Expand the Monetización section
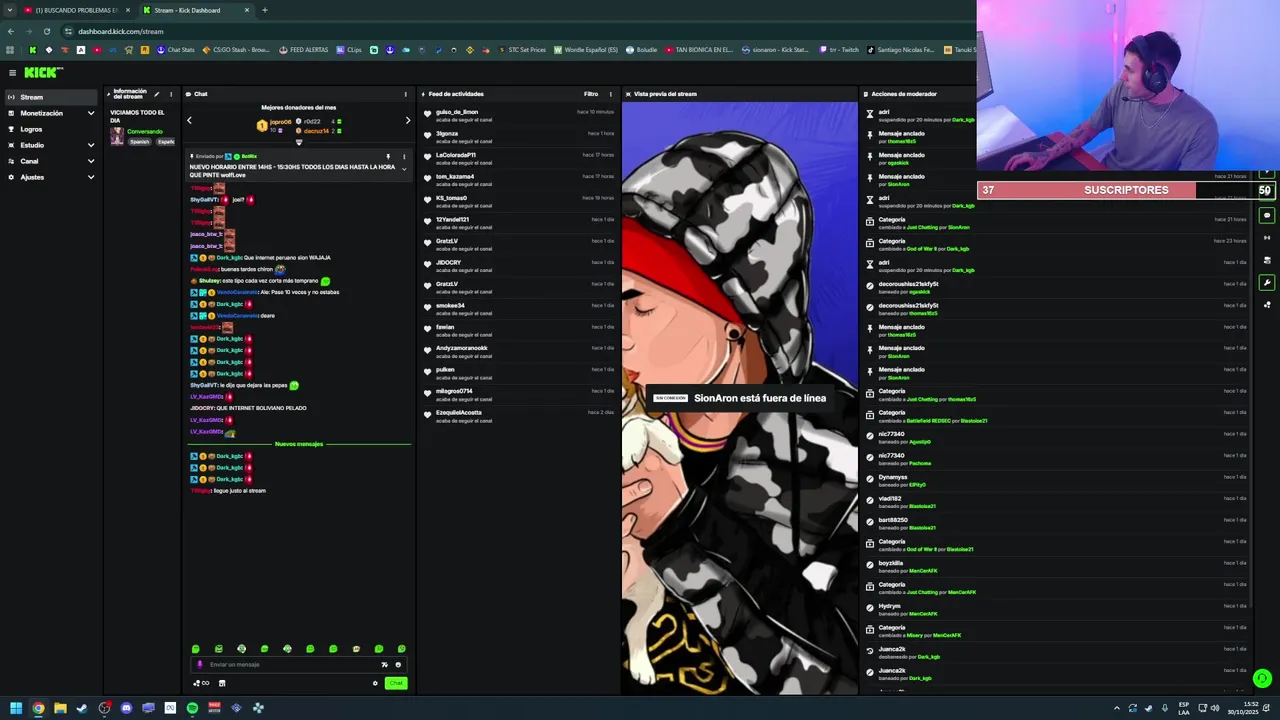This screenshot has height=720, width=1280. pos(50,113)
